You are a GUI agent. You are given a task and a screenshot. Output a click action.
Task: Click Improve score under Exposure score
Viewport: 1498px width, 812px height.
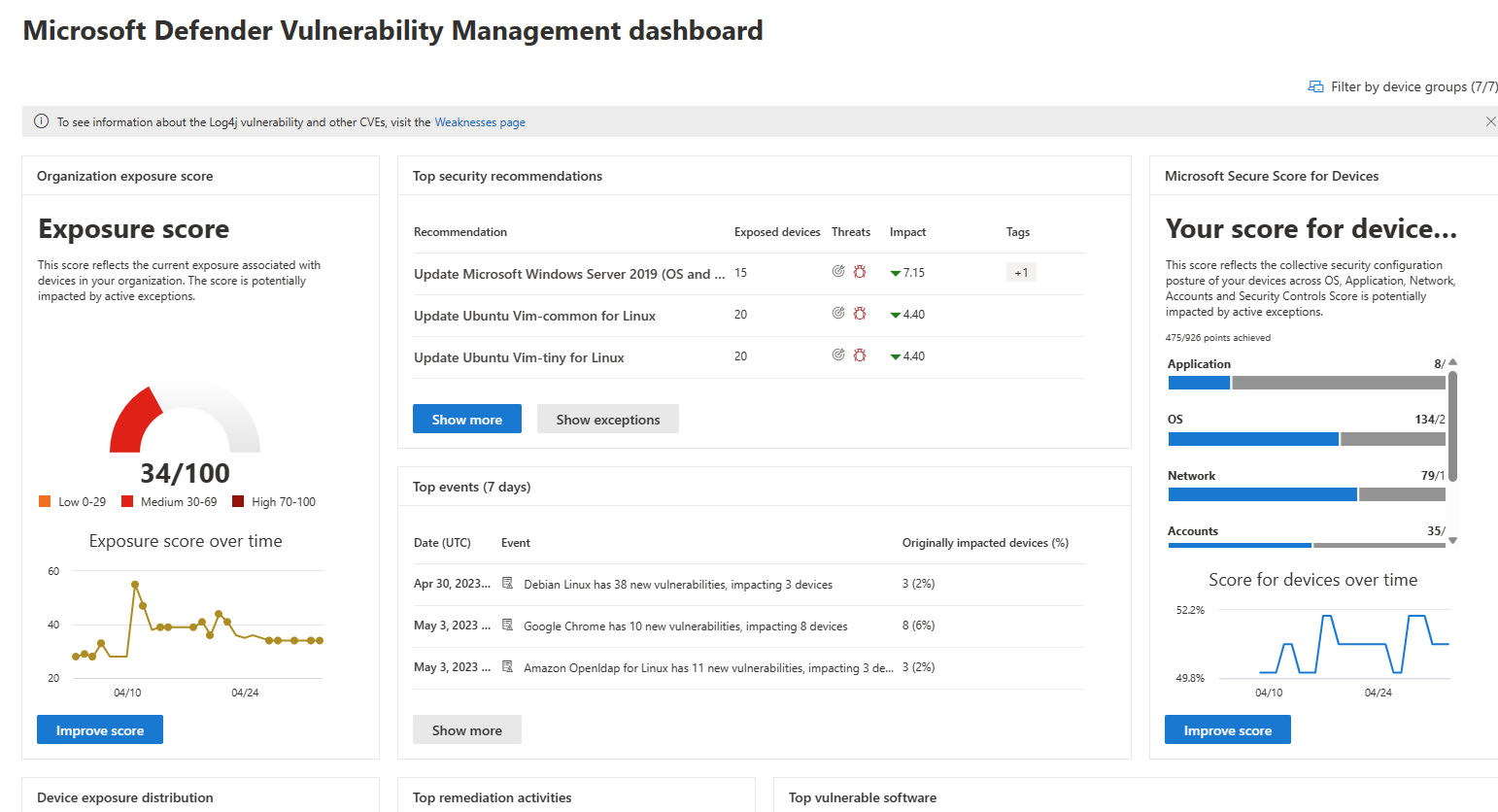pos(100,729)
